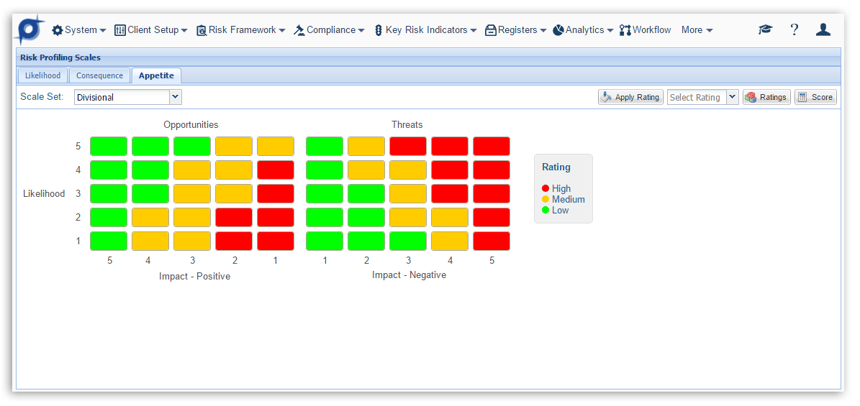Viewport: 860px width, 406px height.
Task: Click the Score button with calculator icon
Action: [x=815, y=97]
